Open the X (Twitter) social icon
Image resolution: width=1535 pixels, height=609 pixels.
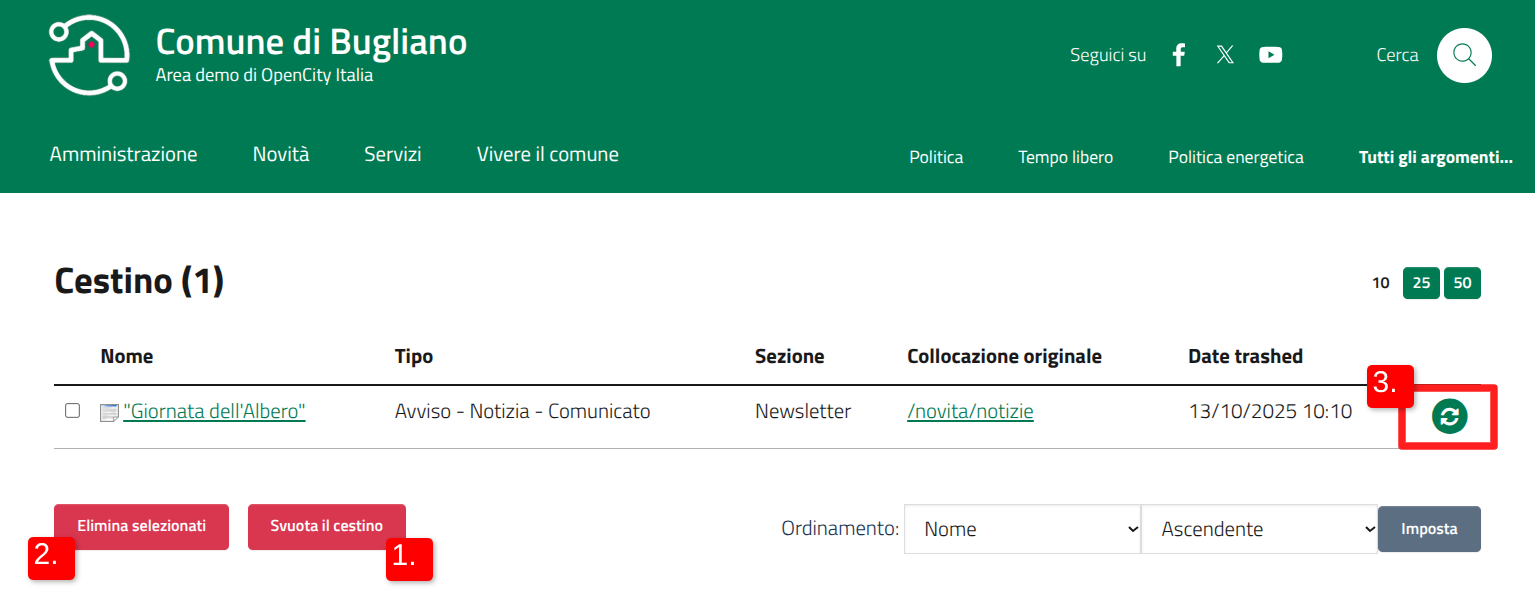(x=1225, y=55)
